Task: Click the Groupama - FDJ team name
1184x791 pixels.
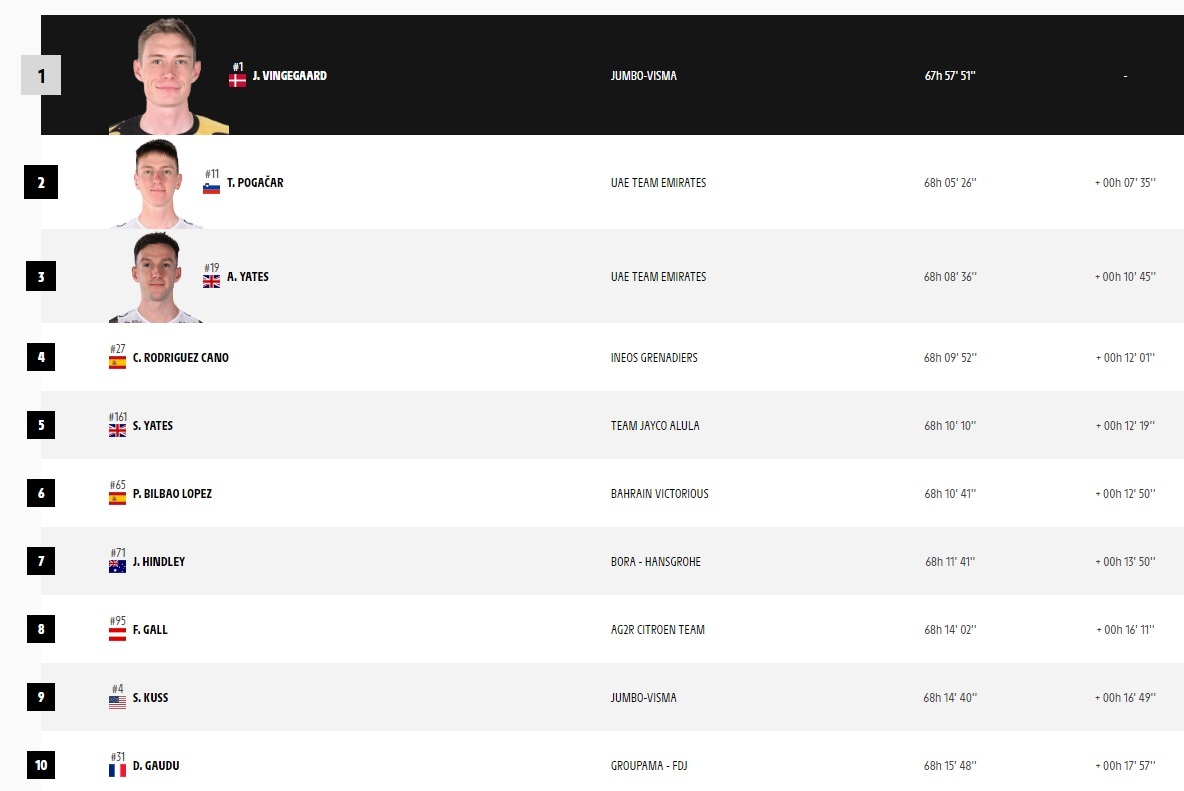Action: [649, 766]
